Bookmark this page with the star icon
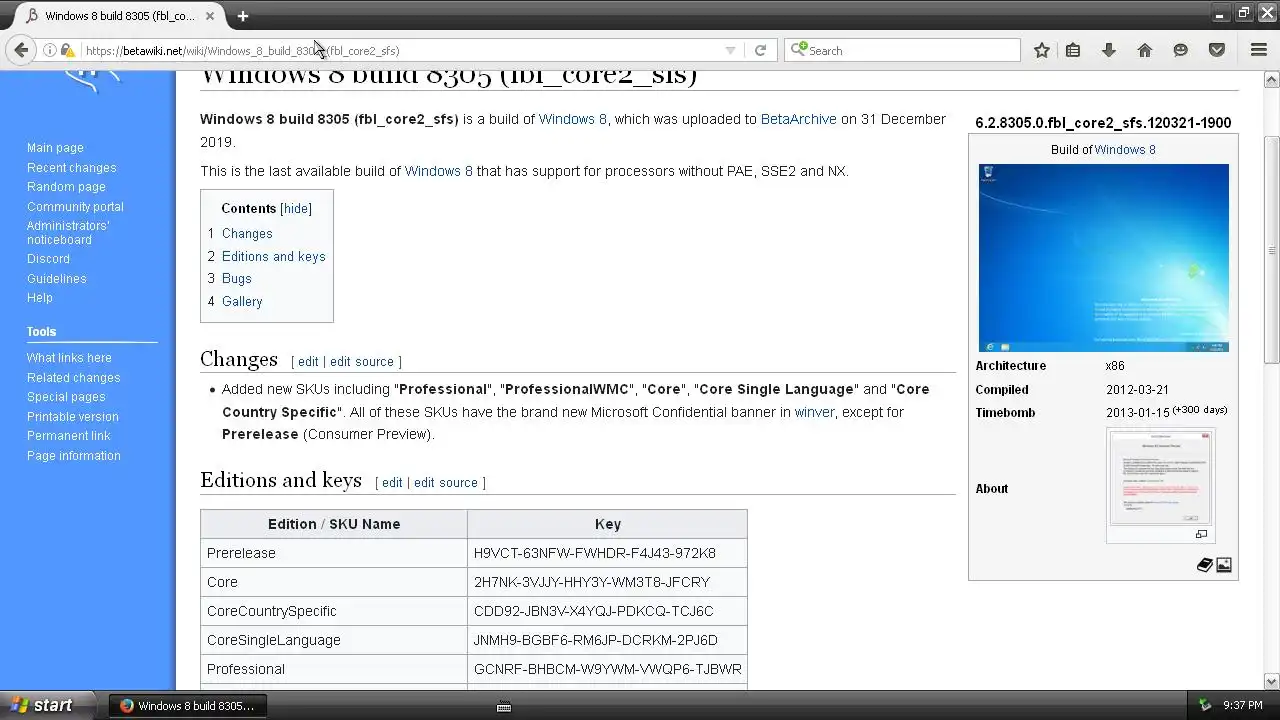The image size is (1280, 720). coord(1041,50)
